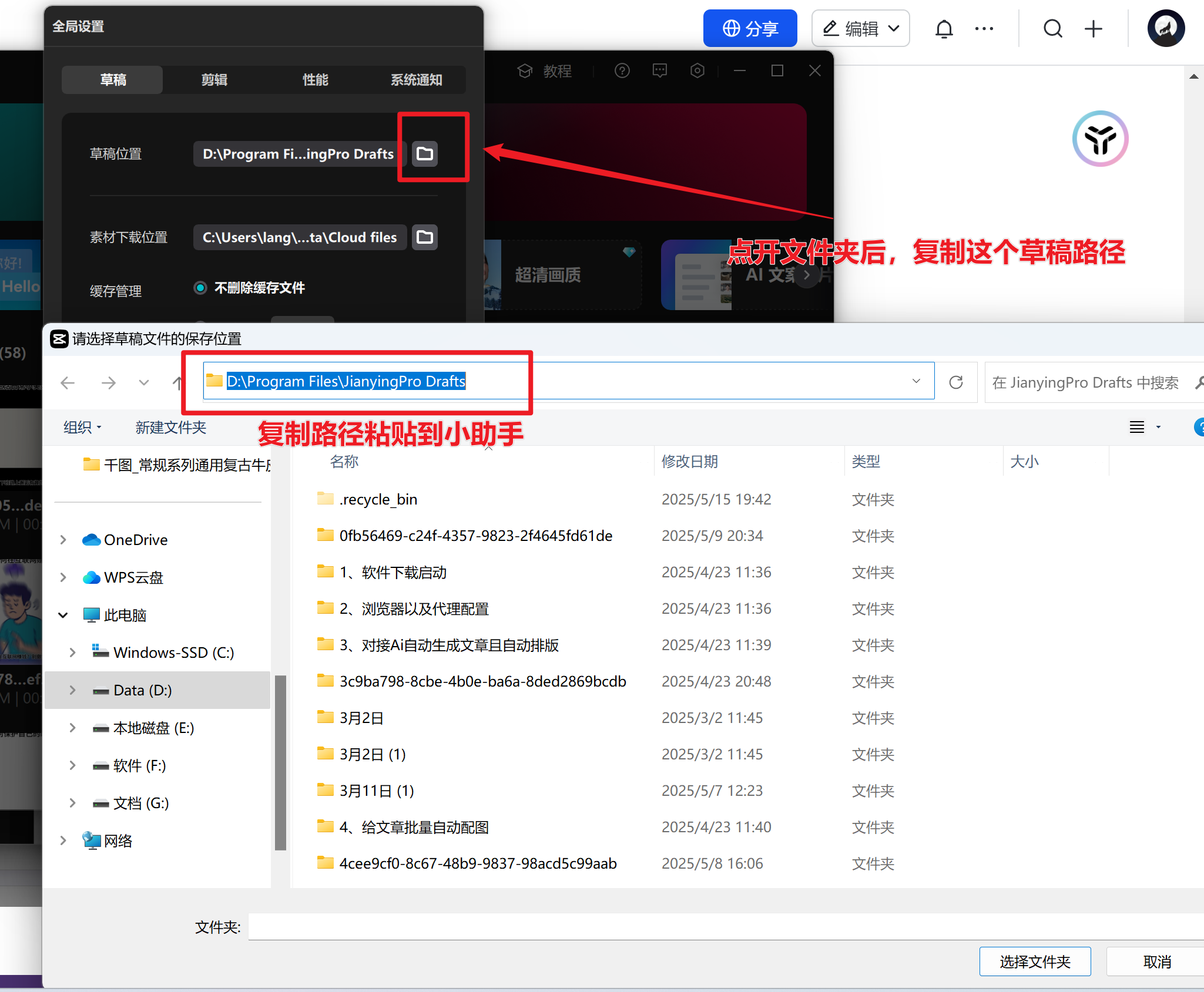Select folder 0fb56469-c24f-4357-9823-2f4645fd61de
The image size is (1204, 992).
464,536
